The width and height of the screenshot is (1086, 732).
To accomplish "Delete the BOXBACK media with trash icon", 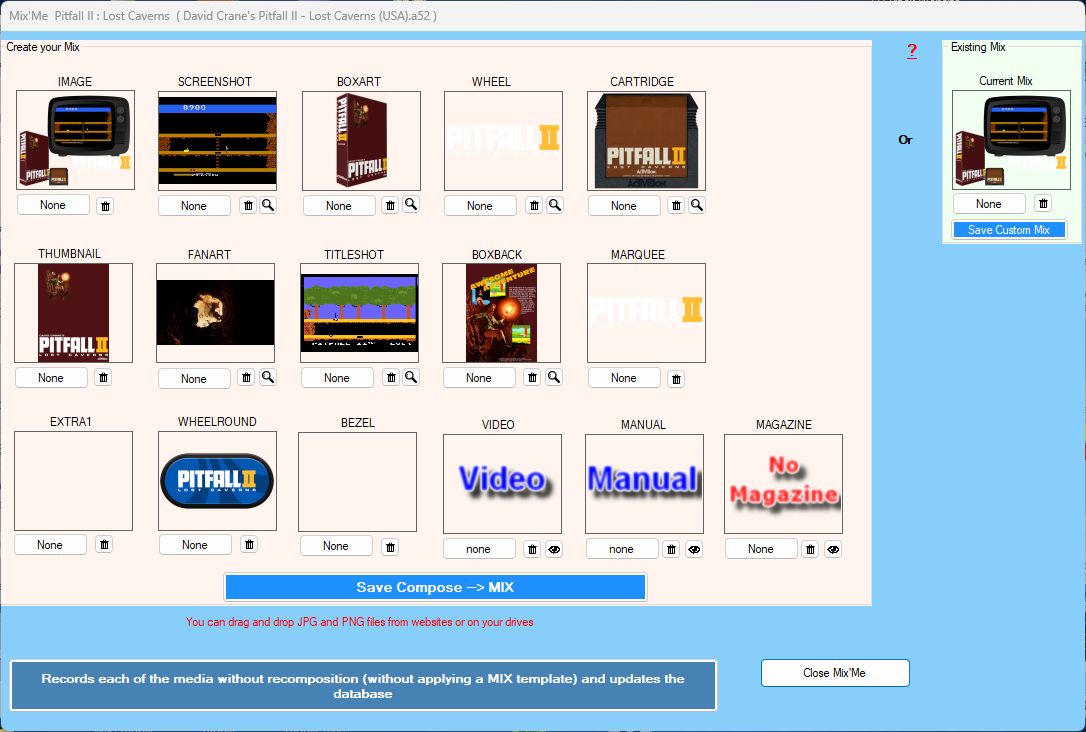I will (x=532, y=377).
